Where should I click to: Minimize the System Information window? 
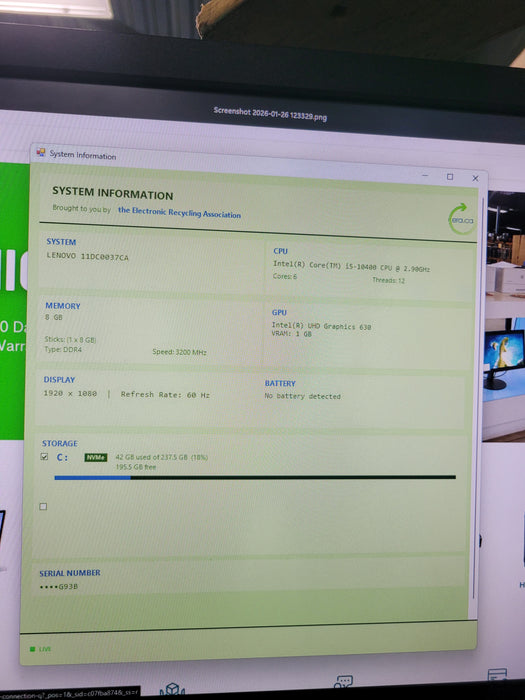(x=425, y=175)
